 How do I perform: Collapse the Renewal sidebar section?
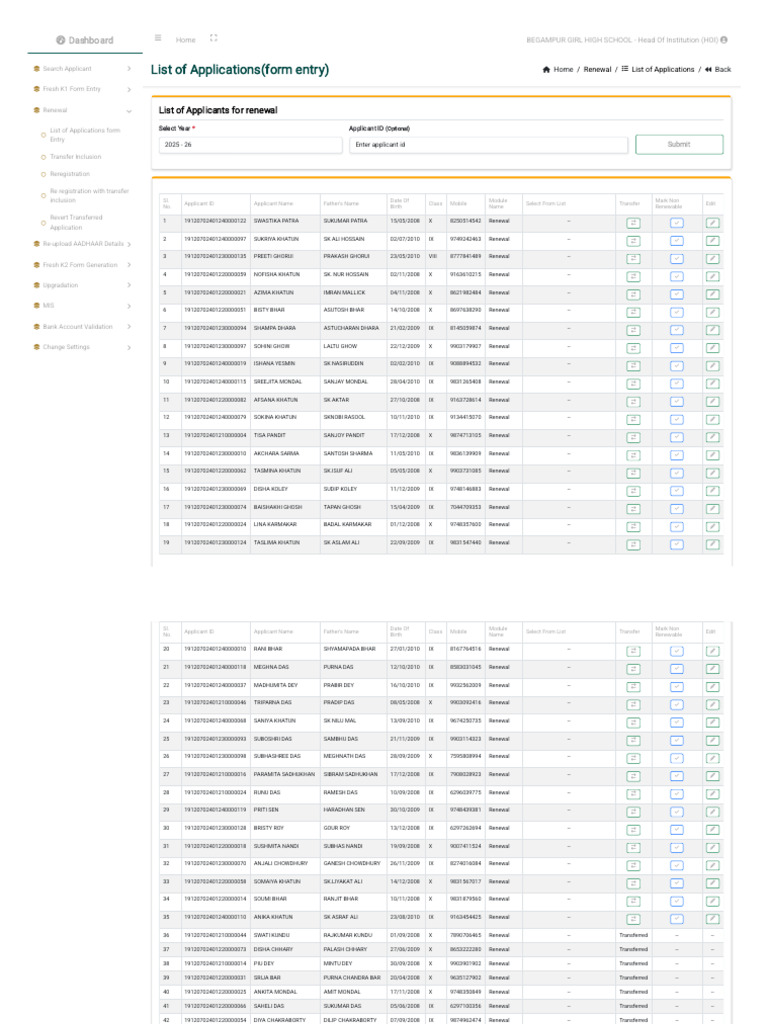[x=82, y=110]
